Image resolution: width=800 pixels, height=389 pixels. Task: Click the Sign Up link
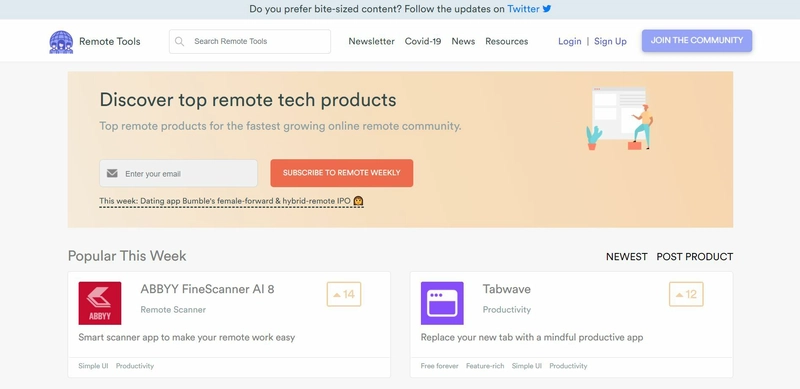tap(610, 41)
